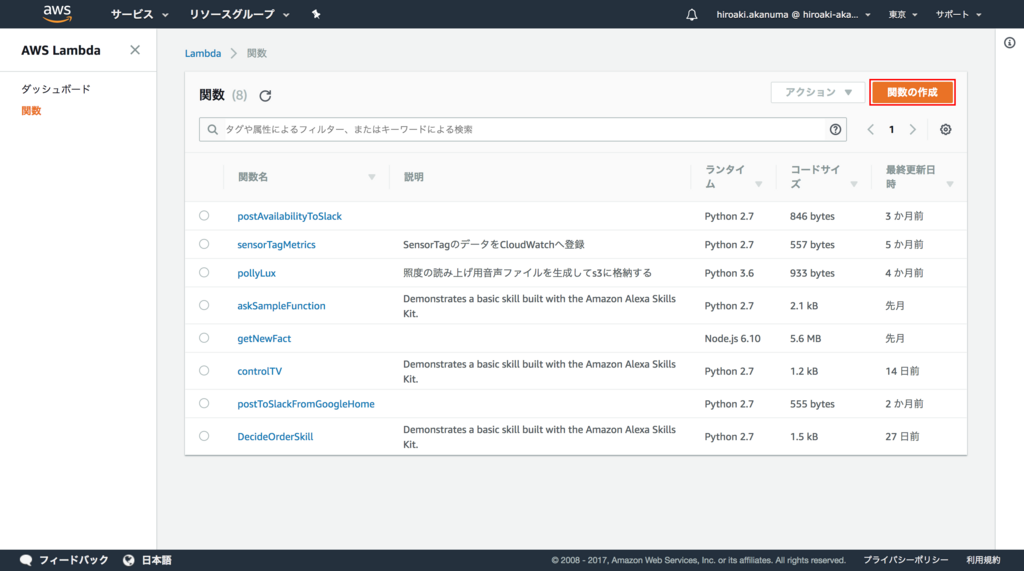The image size is (1024, 571).
Task: Sort by 関数名 column arrow
Action: pos(372,177)
